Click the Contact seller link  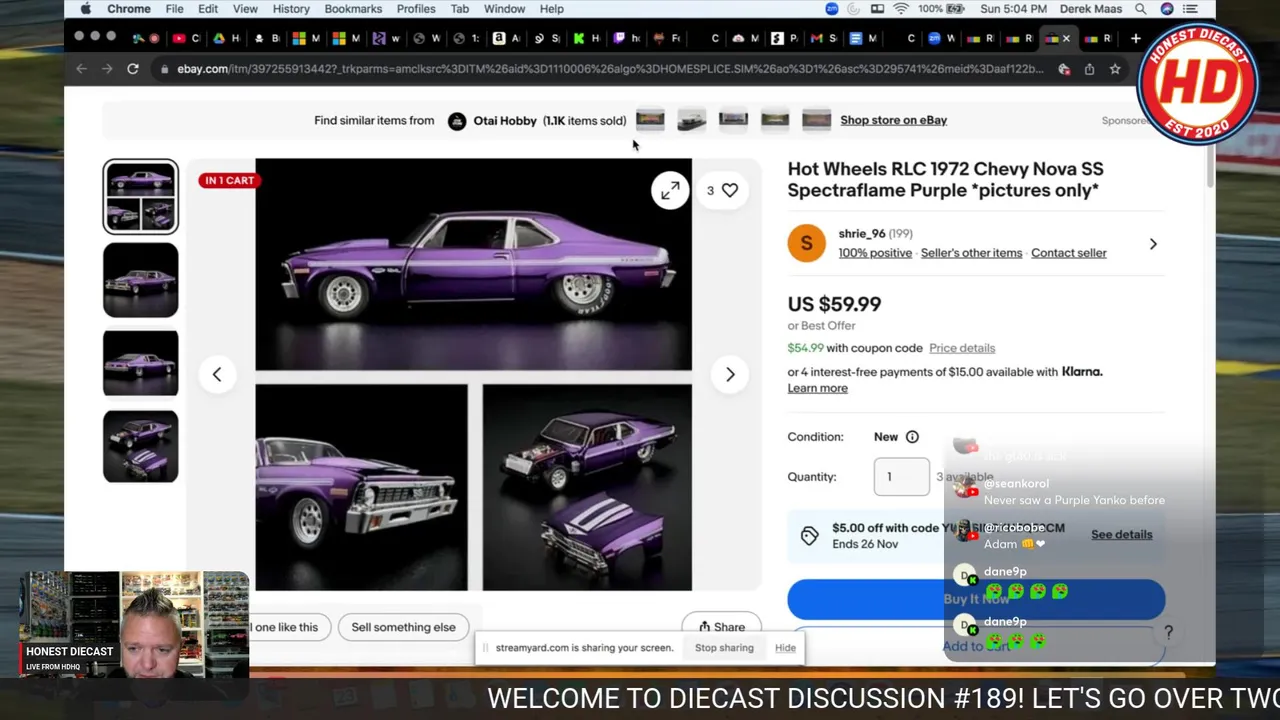[1069, 253]
